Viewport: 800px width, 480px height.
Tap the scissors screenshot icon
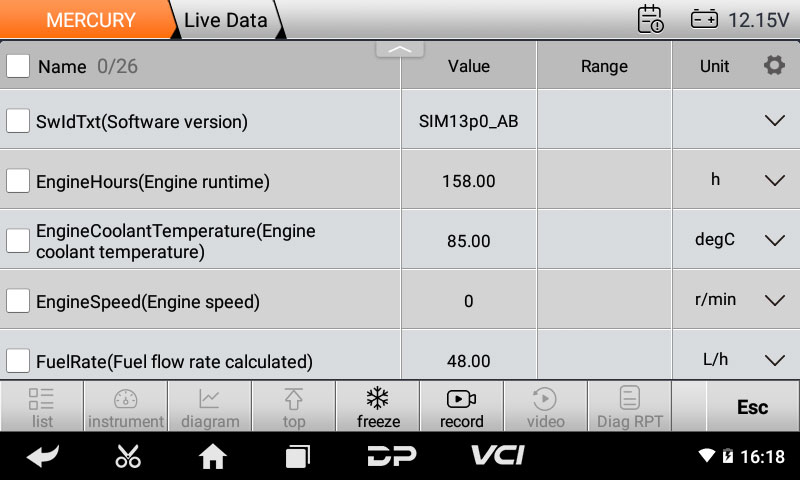(128, 456)
